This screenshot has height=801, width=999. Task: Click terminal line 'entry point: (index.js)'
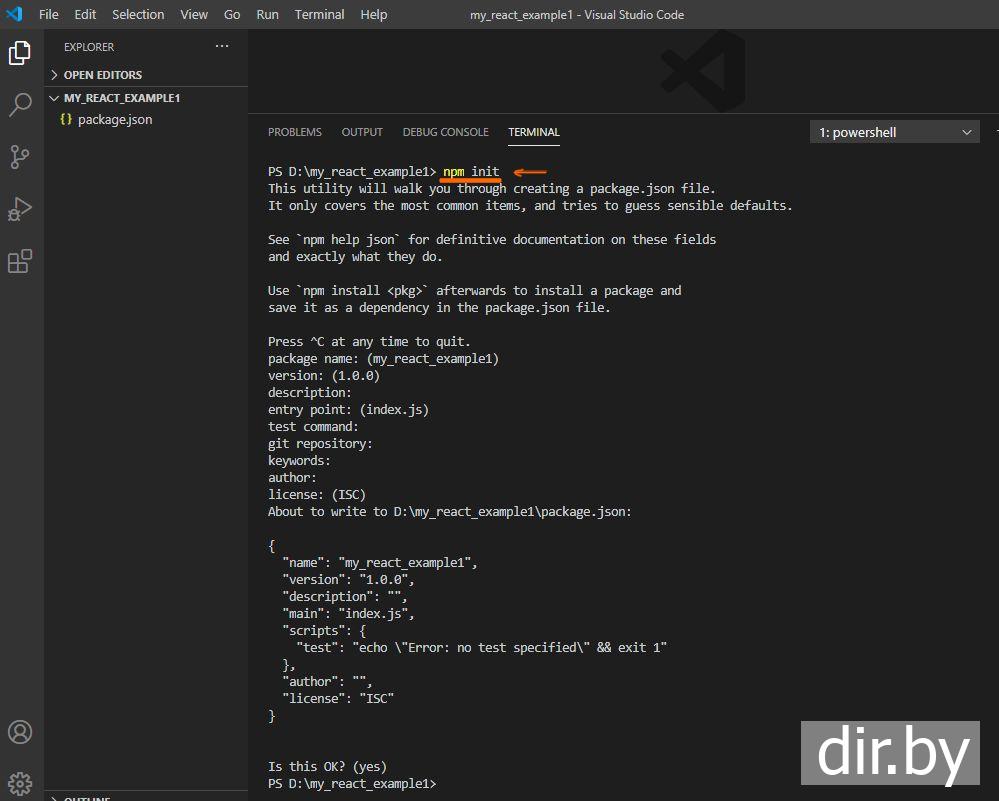[349, 410]
